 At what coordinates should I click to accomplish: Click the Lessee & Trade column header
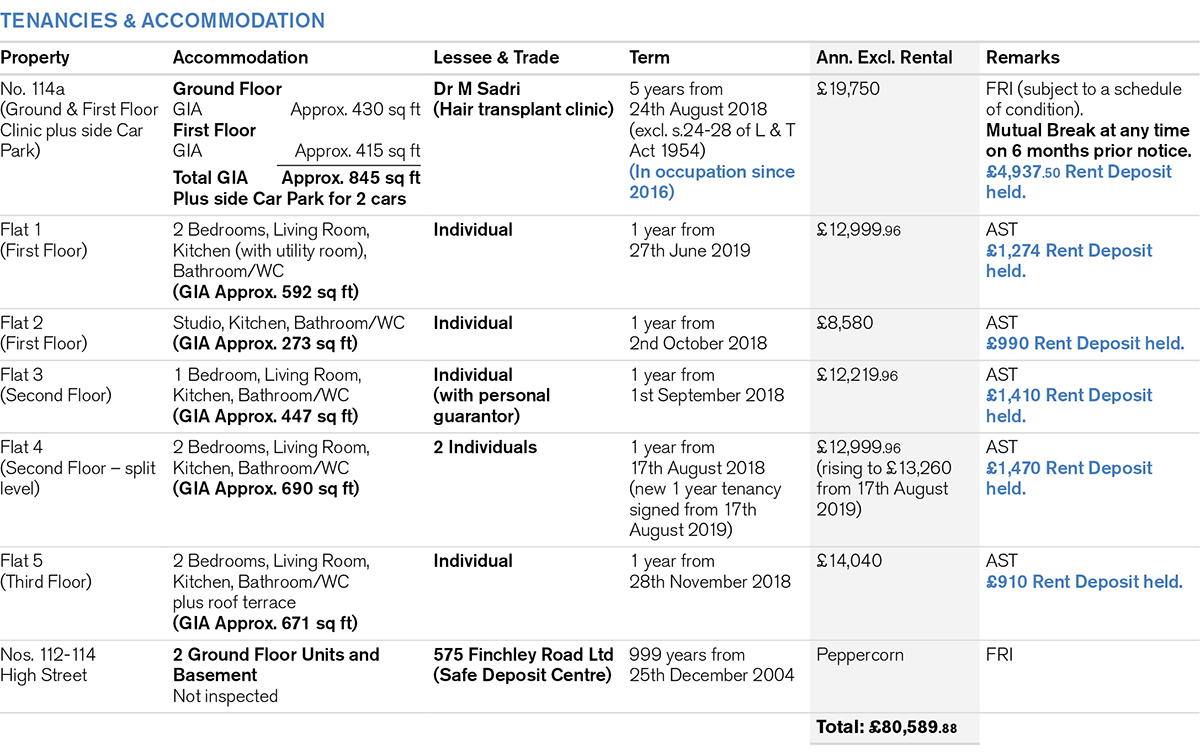pyautogui.click(x=496, y=57)
